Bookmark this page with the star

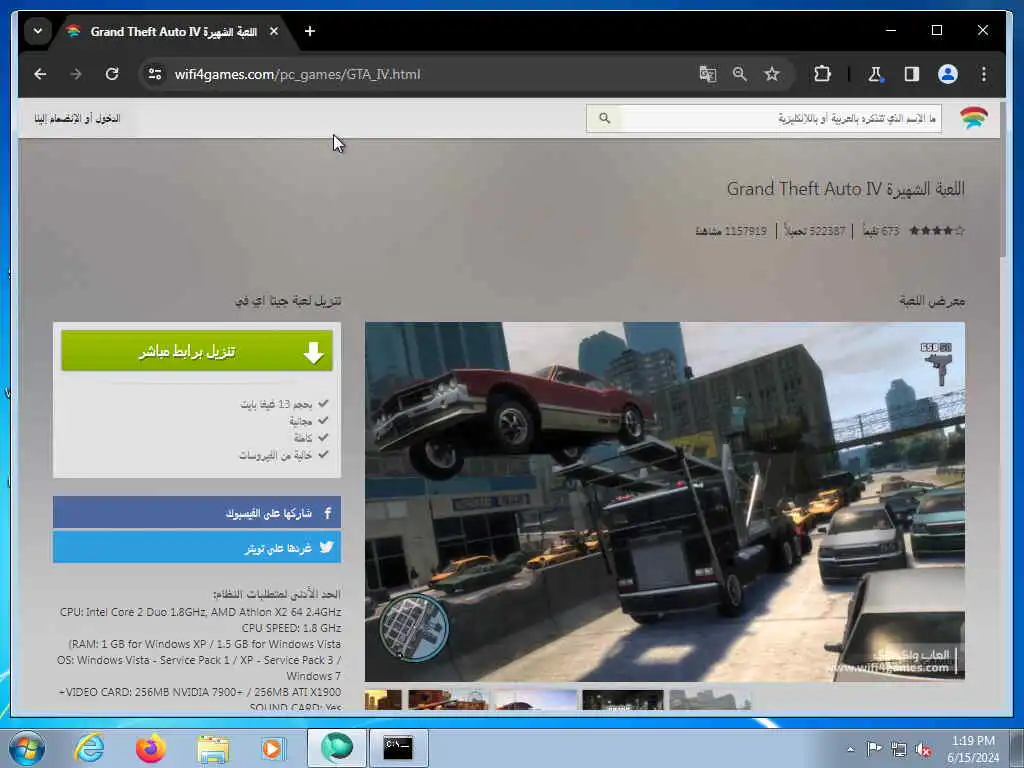coord(772,74)
